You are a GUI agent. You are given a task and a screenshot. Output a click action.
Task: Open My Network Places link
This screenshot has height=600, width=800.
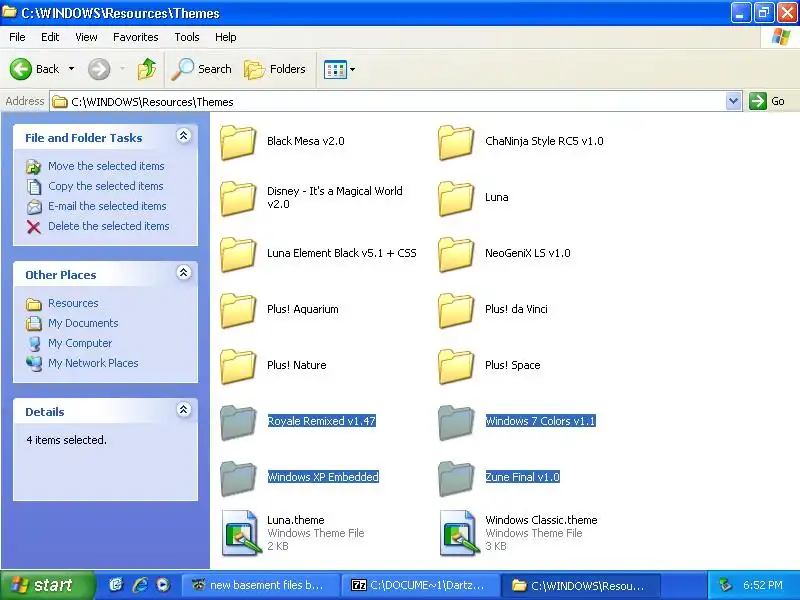coord(93,363)
